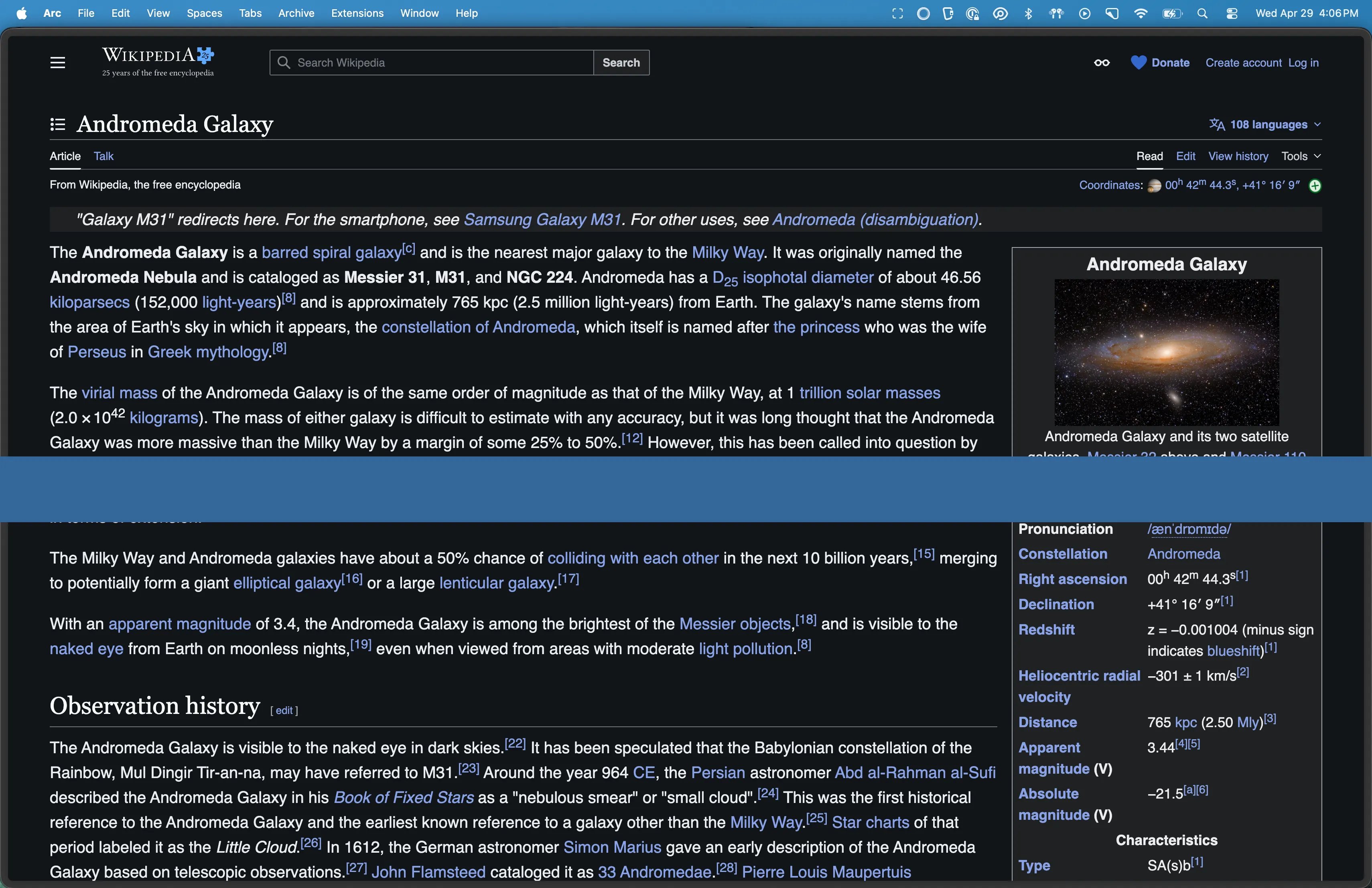Viewport: 1372px width, 888px height.
Task: Open the Control Center icon
Action: click(1232, 13)
